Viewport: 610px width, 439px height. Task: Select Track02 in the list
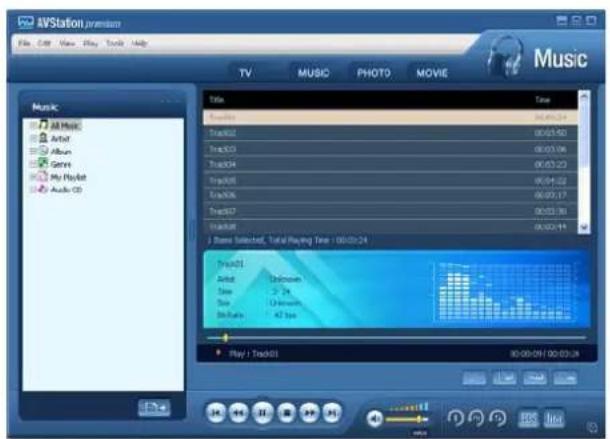coord(390,133)
